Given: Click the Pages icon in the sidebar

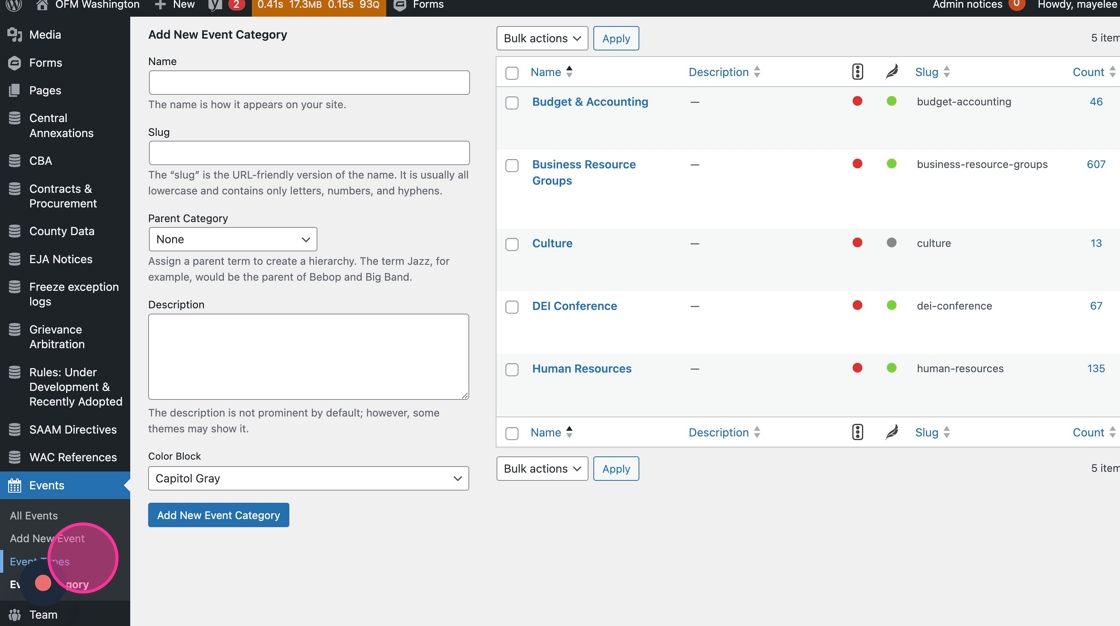Looking at the screenshot, I should point(14,91).
